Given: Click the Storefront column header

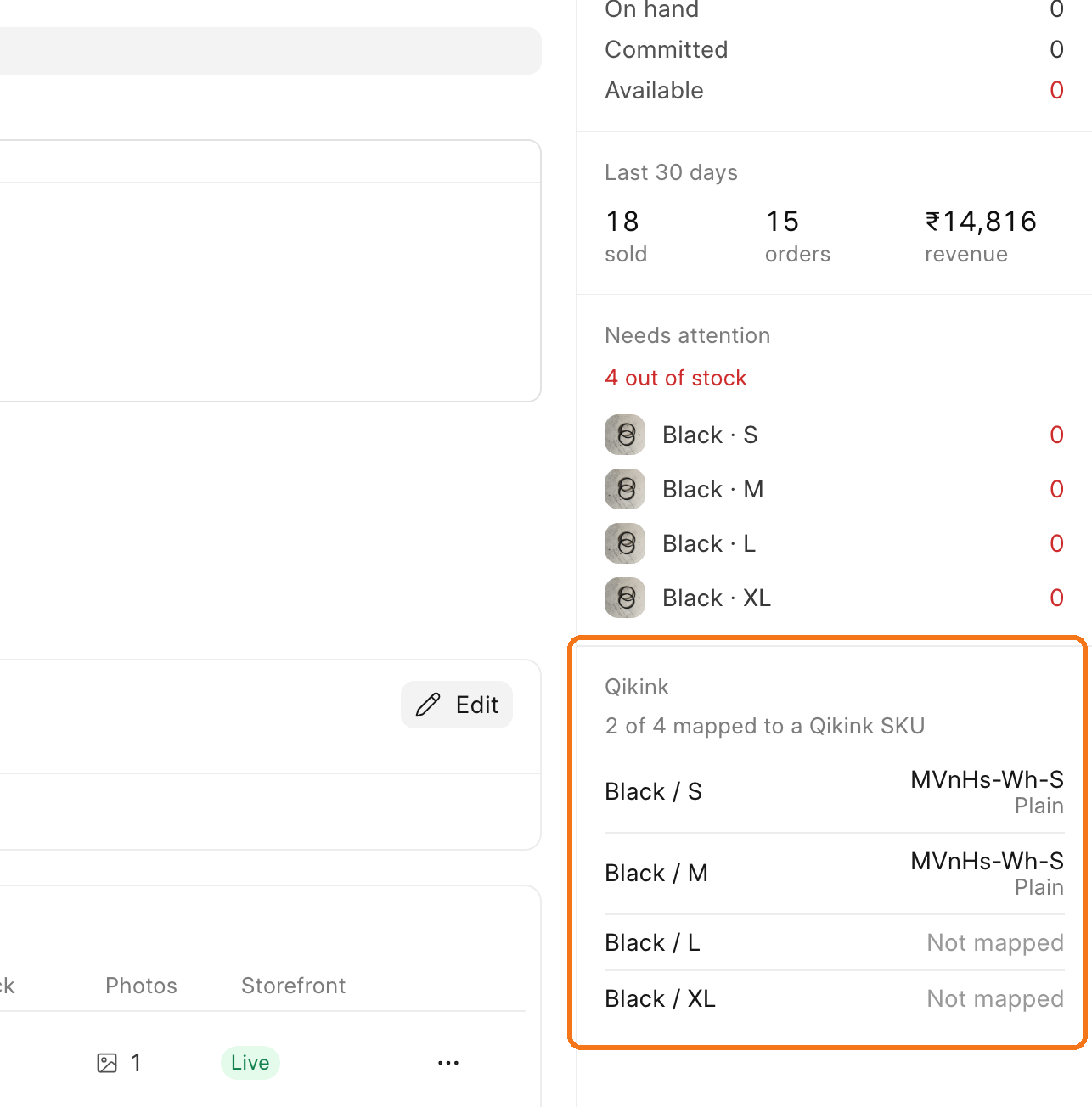Looking at the screenshot, I should (x=294, y=986).
